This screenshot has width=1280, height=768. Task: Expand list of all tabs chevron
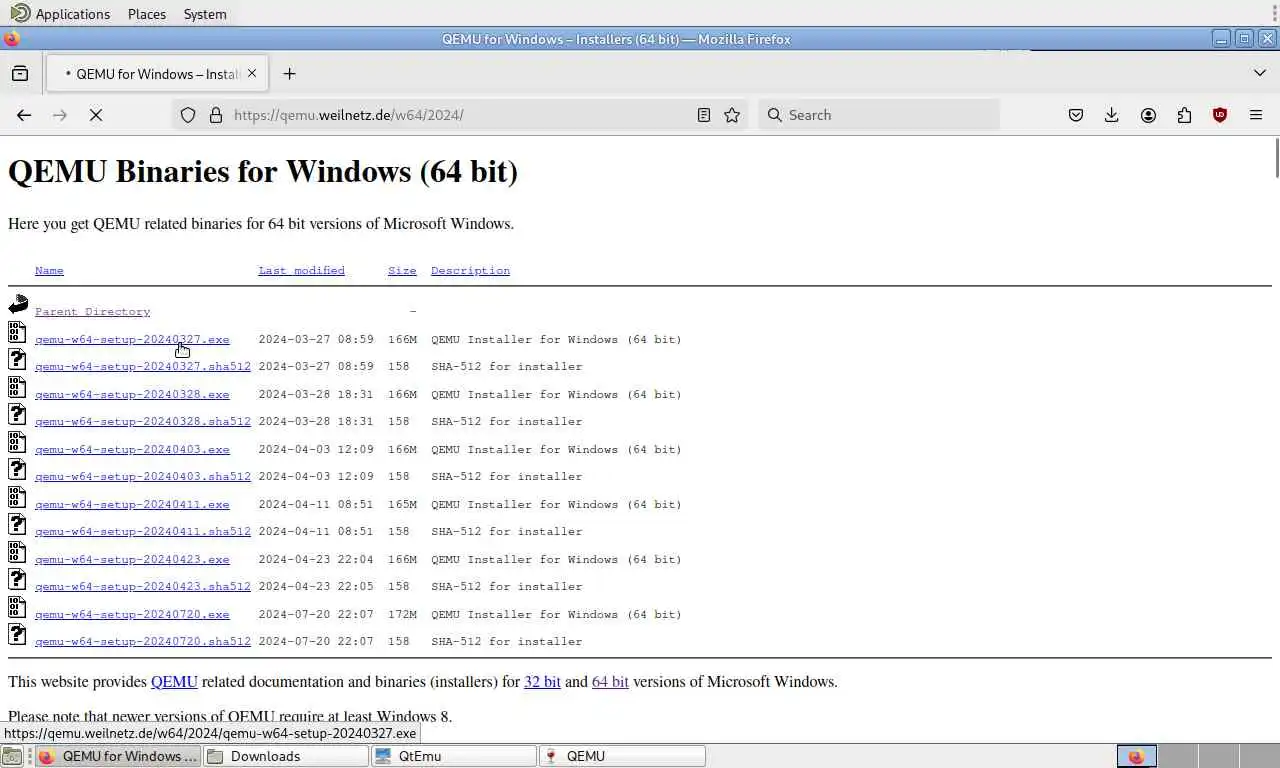(1260, 73)
